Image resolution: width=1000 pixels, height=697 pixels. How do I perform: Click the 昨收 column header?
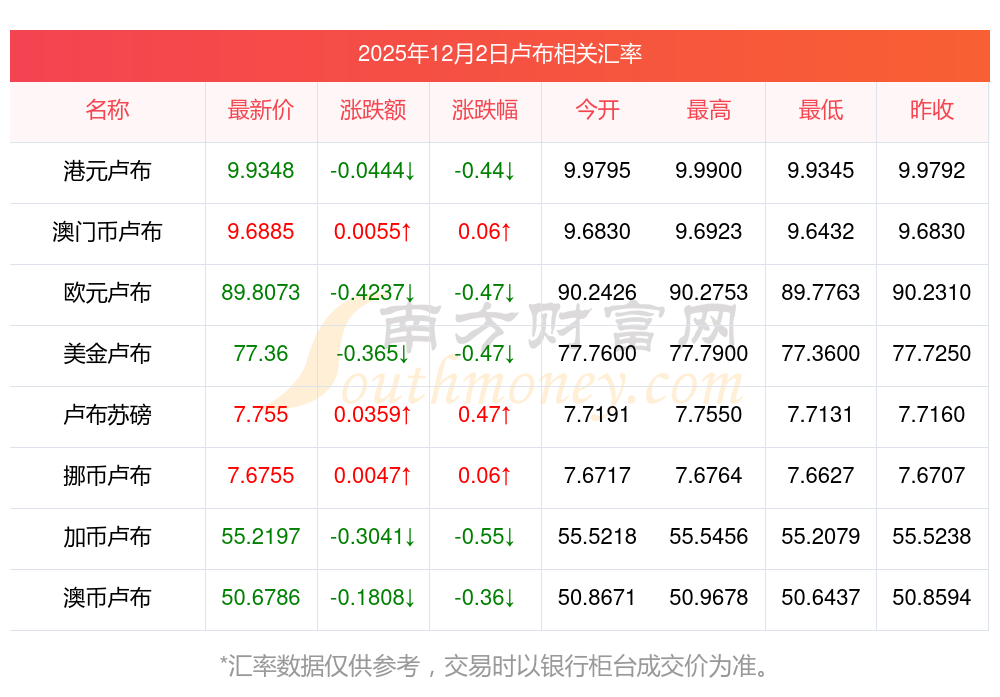(932, 110)
